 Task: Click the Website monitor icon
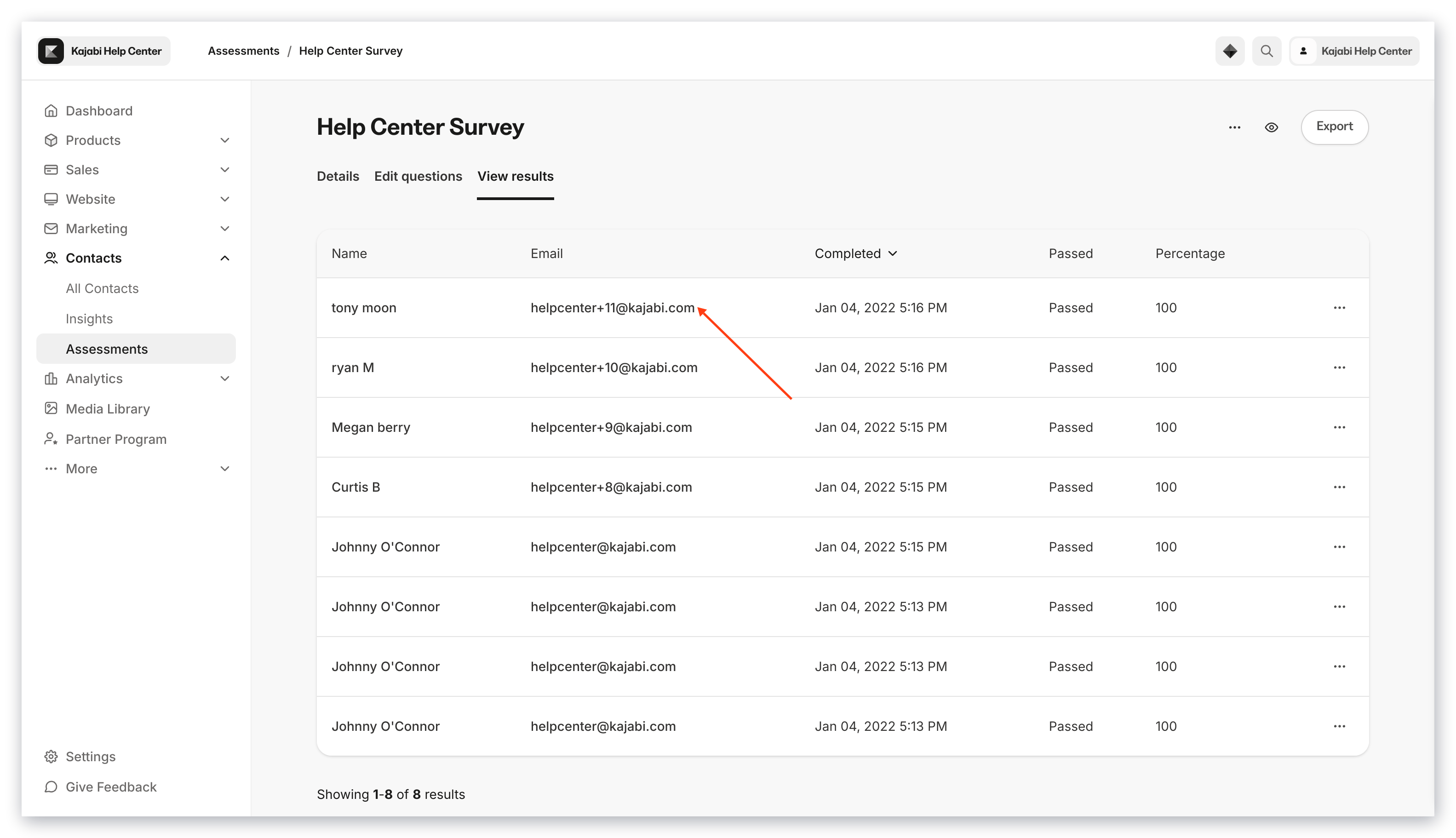pyautogui.click(x=51, y=199)
